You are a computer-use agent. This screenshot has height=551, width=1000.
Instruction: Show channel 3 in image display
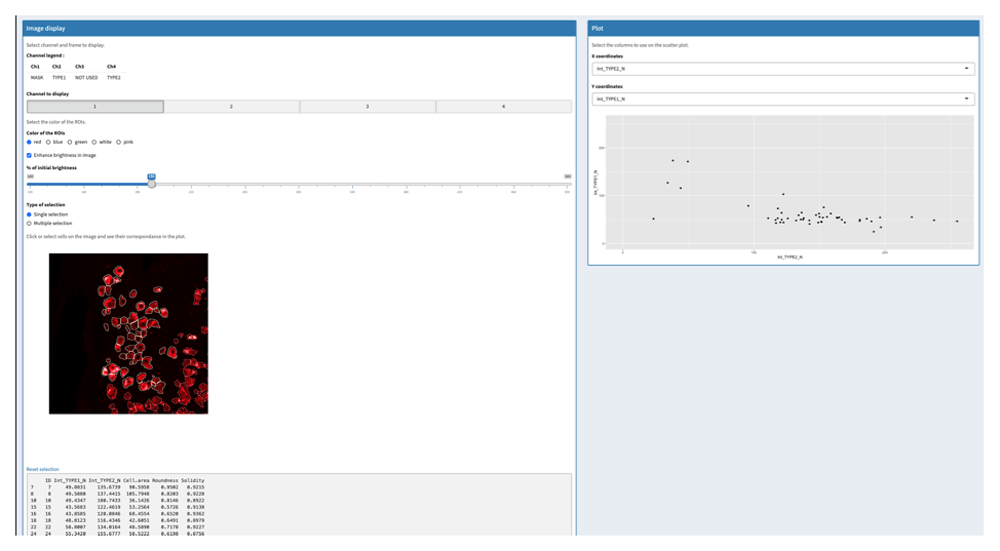[367, 106]
